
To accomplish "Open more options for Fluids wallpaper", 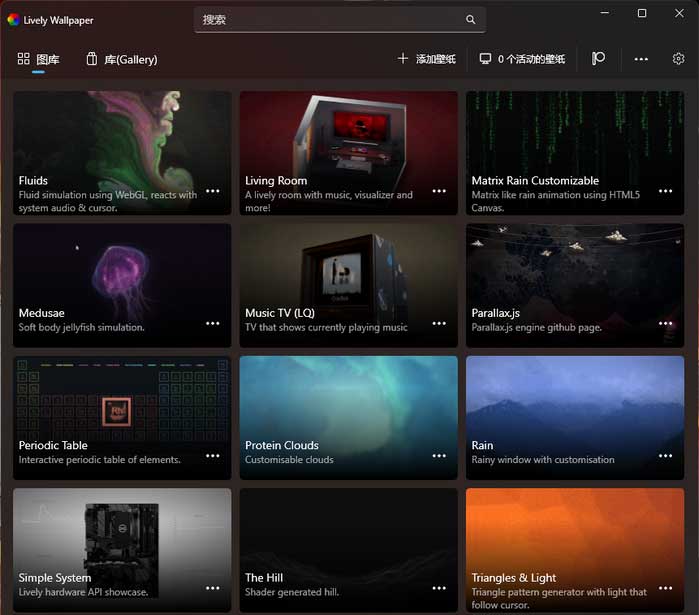I will 213,191.
